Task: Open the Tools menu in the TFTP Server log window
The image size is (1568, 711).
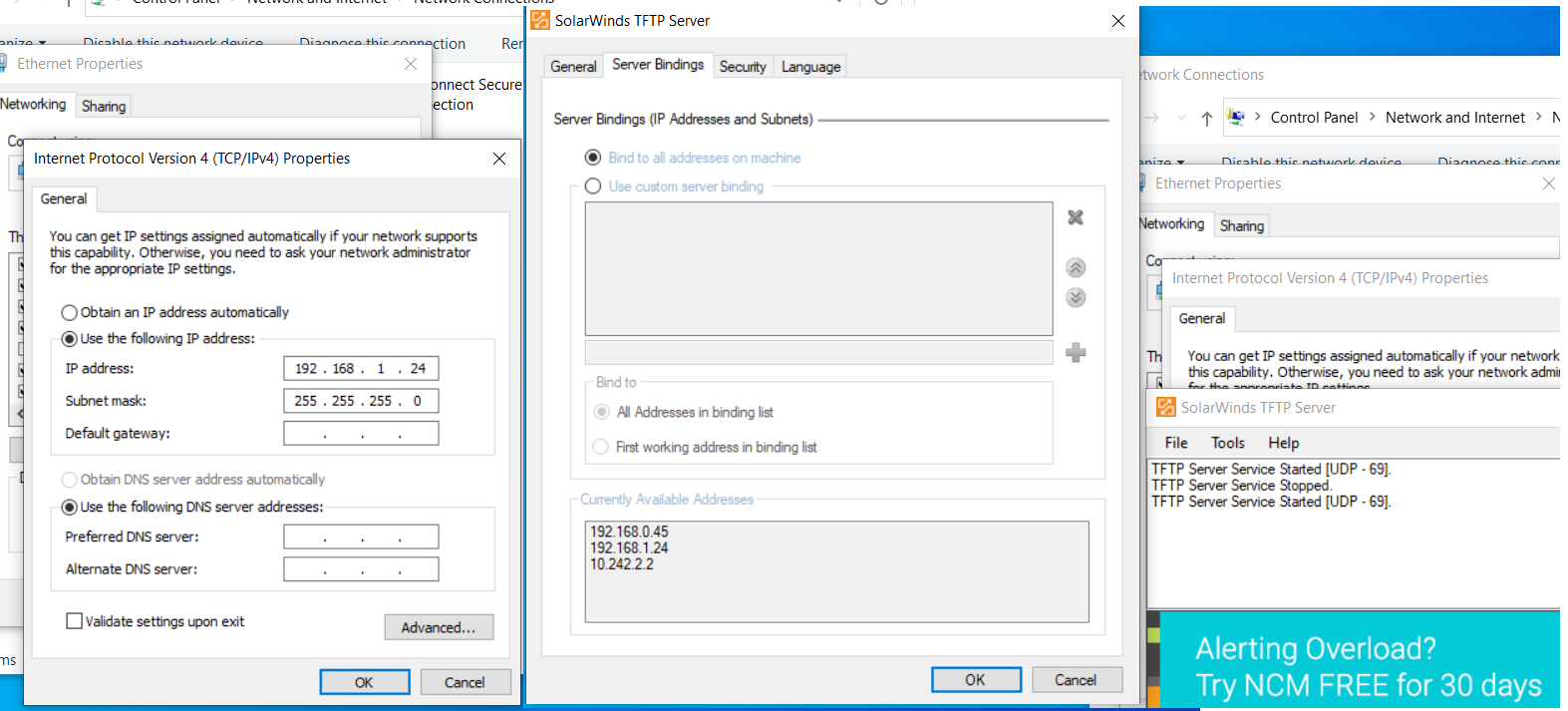Action: (x=1228, y=443)
